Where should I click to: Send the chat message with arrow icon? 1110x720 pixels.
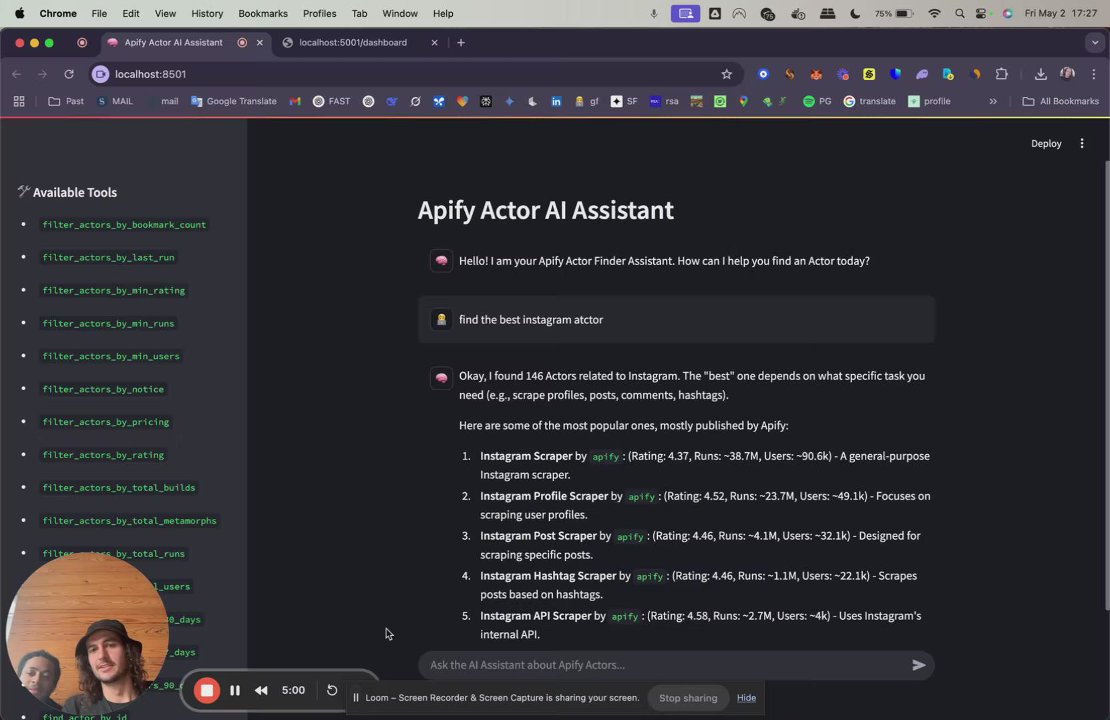coord(918,665)
